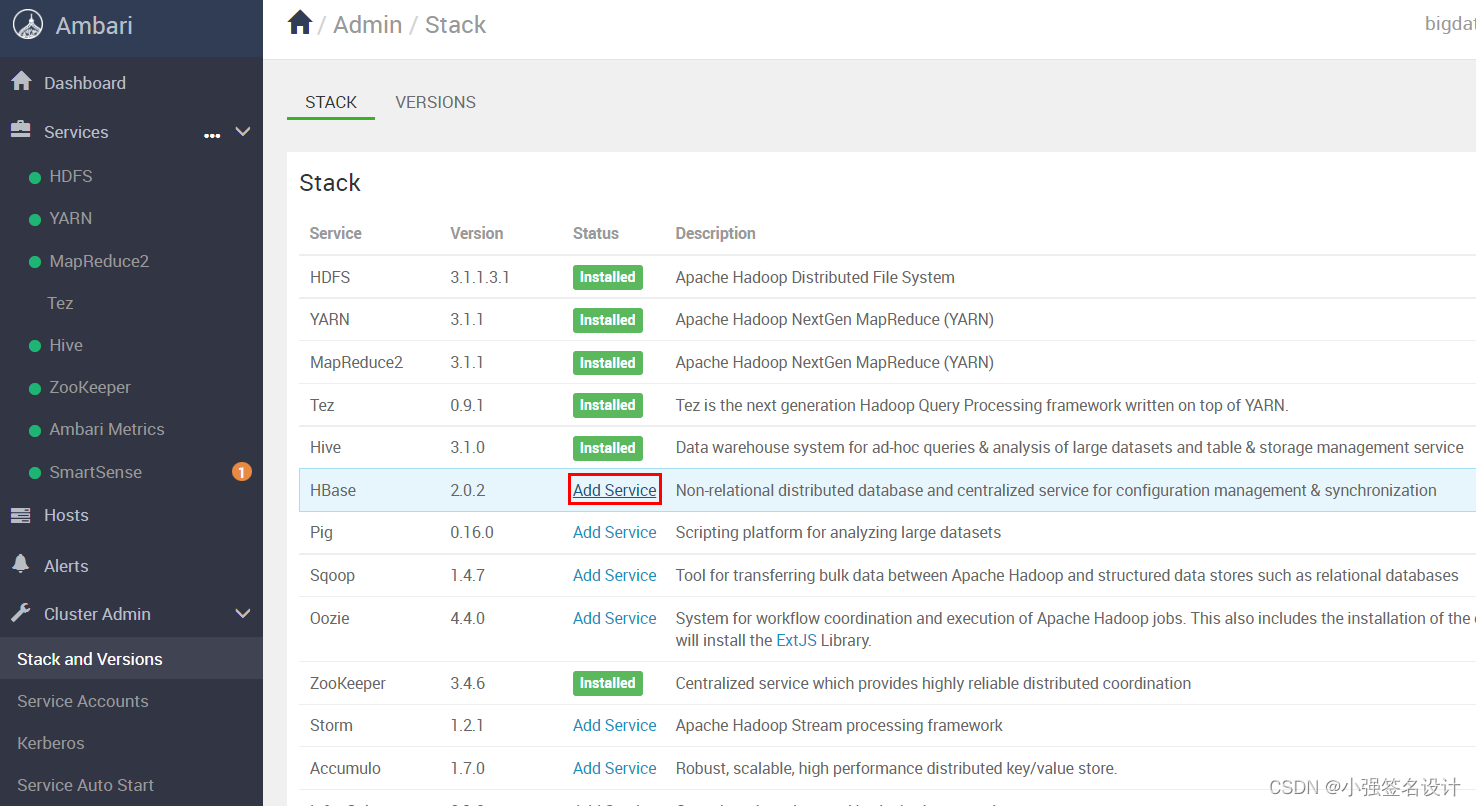The image size is (1476, 806).
Task: Collapse the Cluster Admin section chevron
Action: (x=243, y=614)
